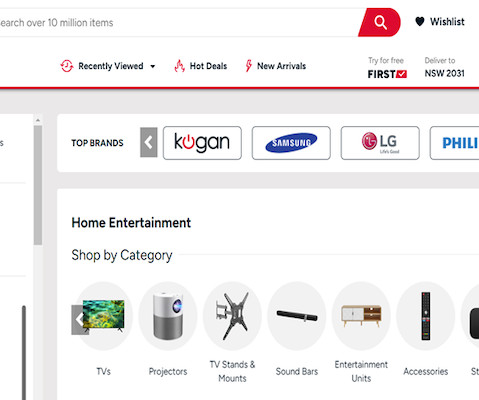Click the Hot Deals flame icon
The width and height of the screenshot is (479, 400).
[x=179, y=66]
